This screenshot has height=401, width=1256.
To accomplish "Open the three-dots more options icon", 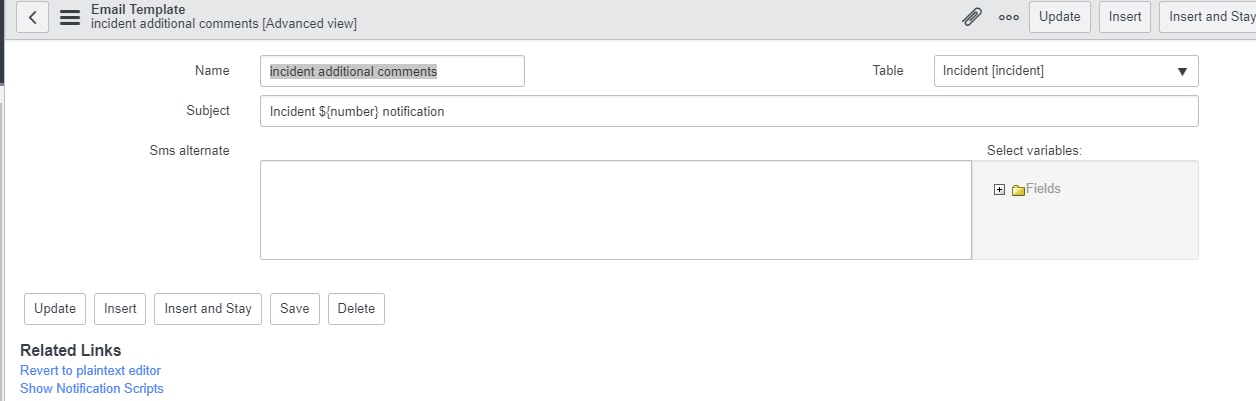I will coord(1009,17).
